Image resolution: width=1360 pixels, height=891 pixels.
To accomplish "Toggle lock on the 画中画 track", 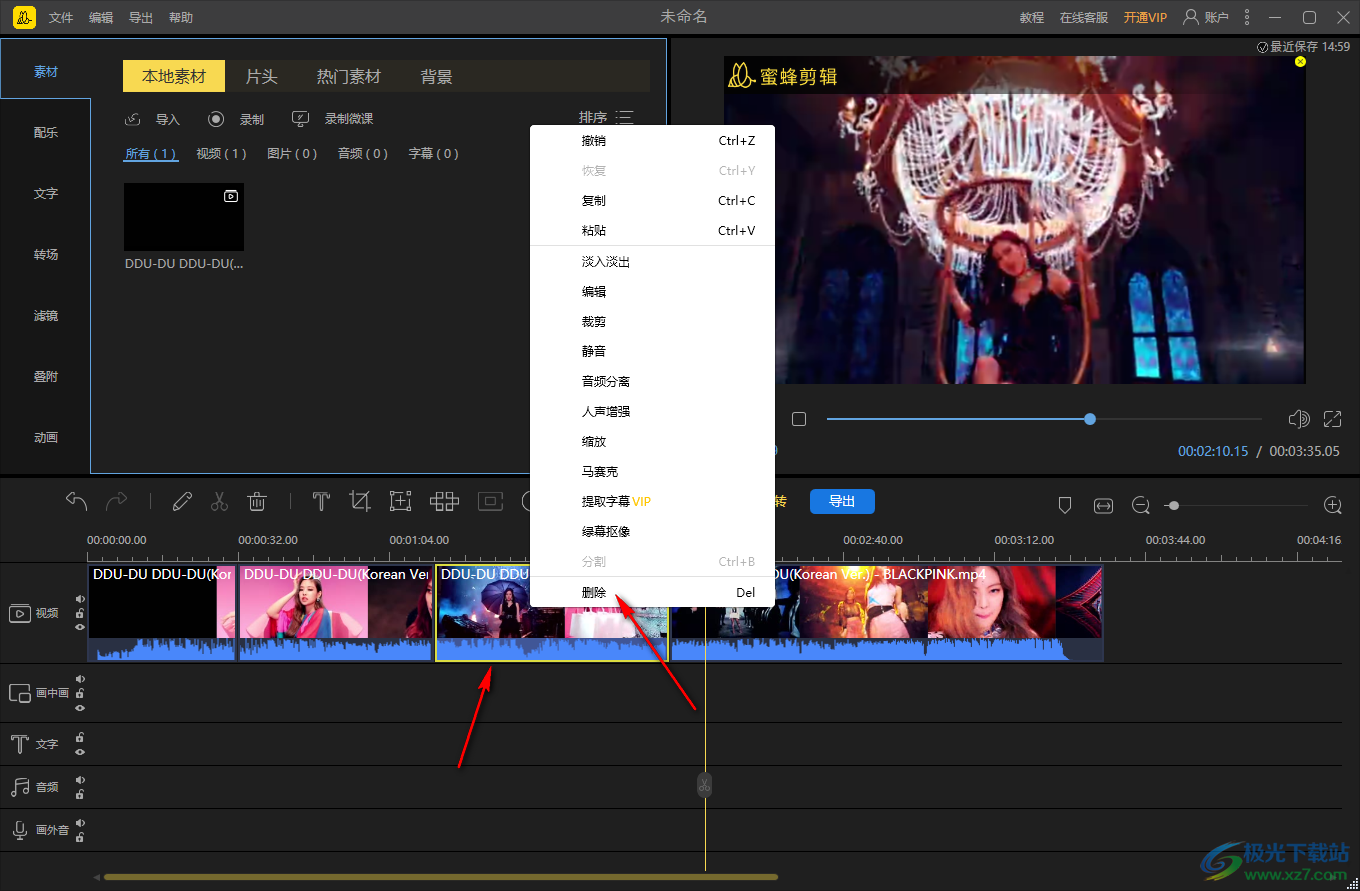I will pyautogui.click(x=80, y=693).
